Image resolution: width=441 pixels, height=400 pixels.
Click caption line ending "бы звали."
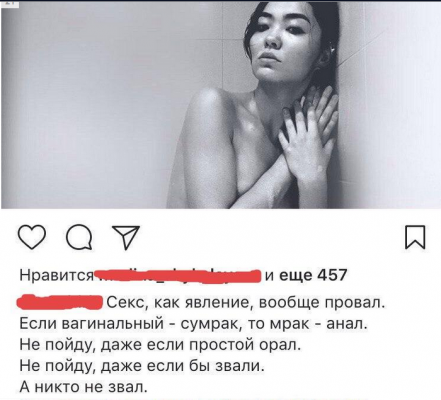(142, 366)
